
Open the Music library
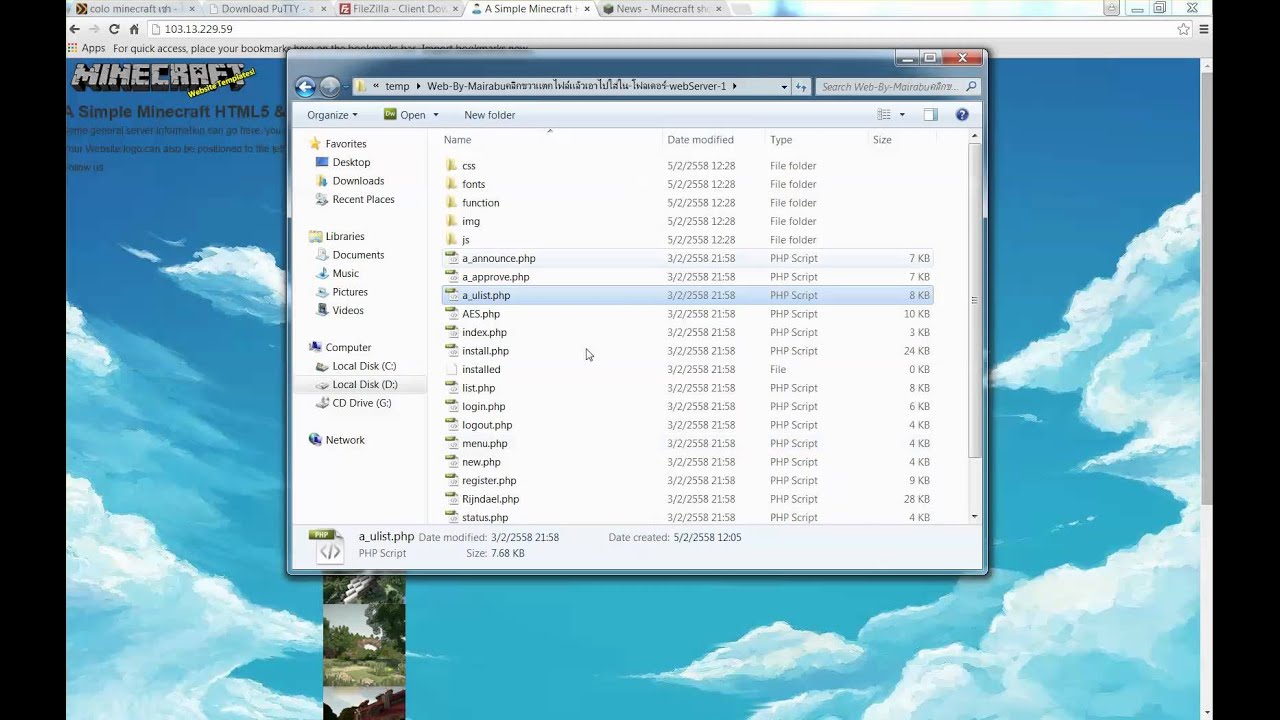pyautogui.click(x=345, y=273)
